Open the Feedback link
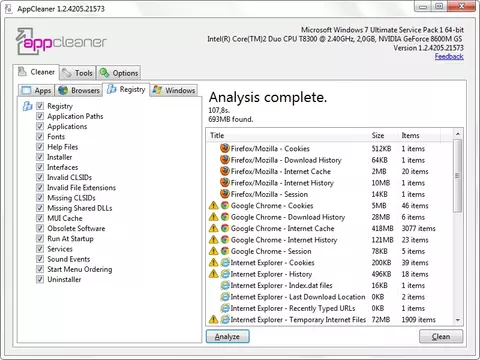Viewport: 480px width, 360px height. pos(449,57)
